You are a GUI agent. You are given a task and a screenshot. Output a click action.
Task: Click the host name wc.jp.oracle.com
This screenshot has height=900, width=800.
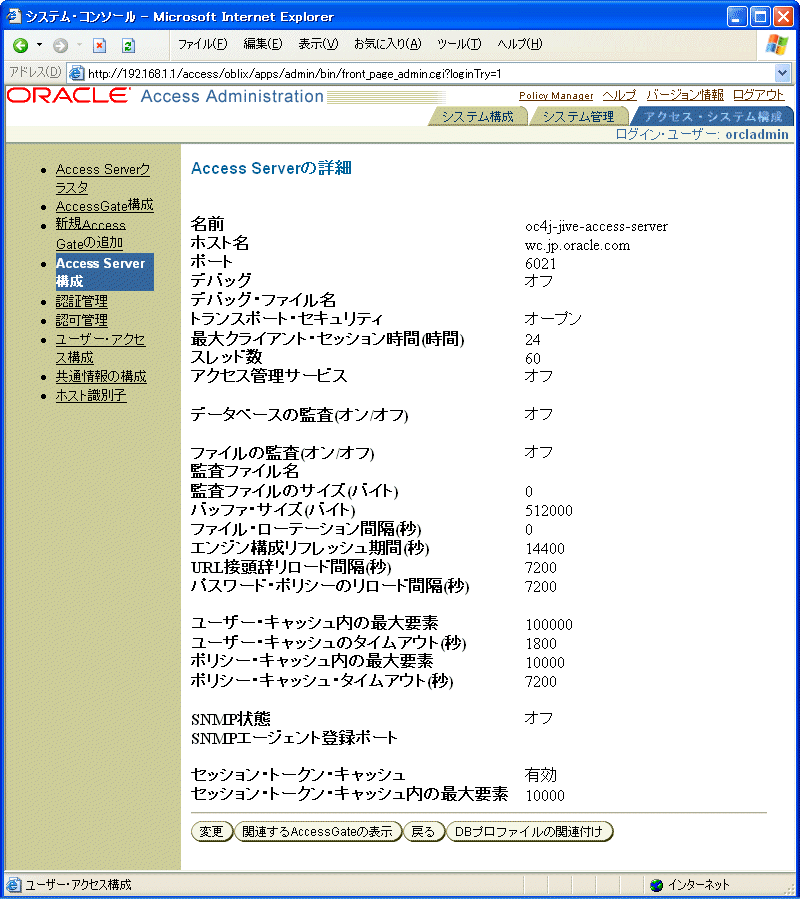pos(577,245)
